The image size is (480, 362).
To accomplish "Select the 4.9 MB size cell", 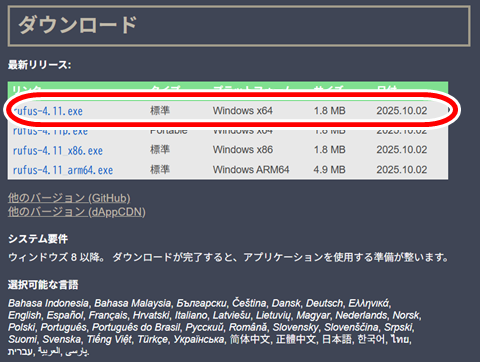I will click(329, 170).
